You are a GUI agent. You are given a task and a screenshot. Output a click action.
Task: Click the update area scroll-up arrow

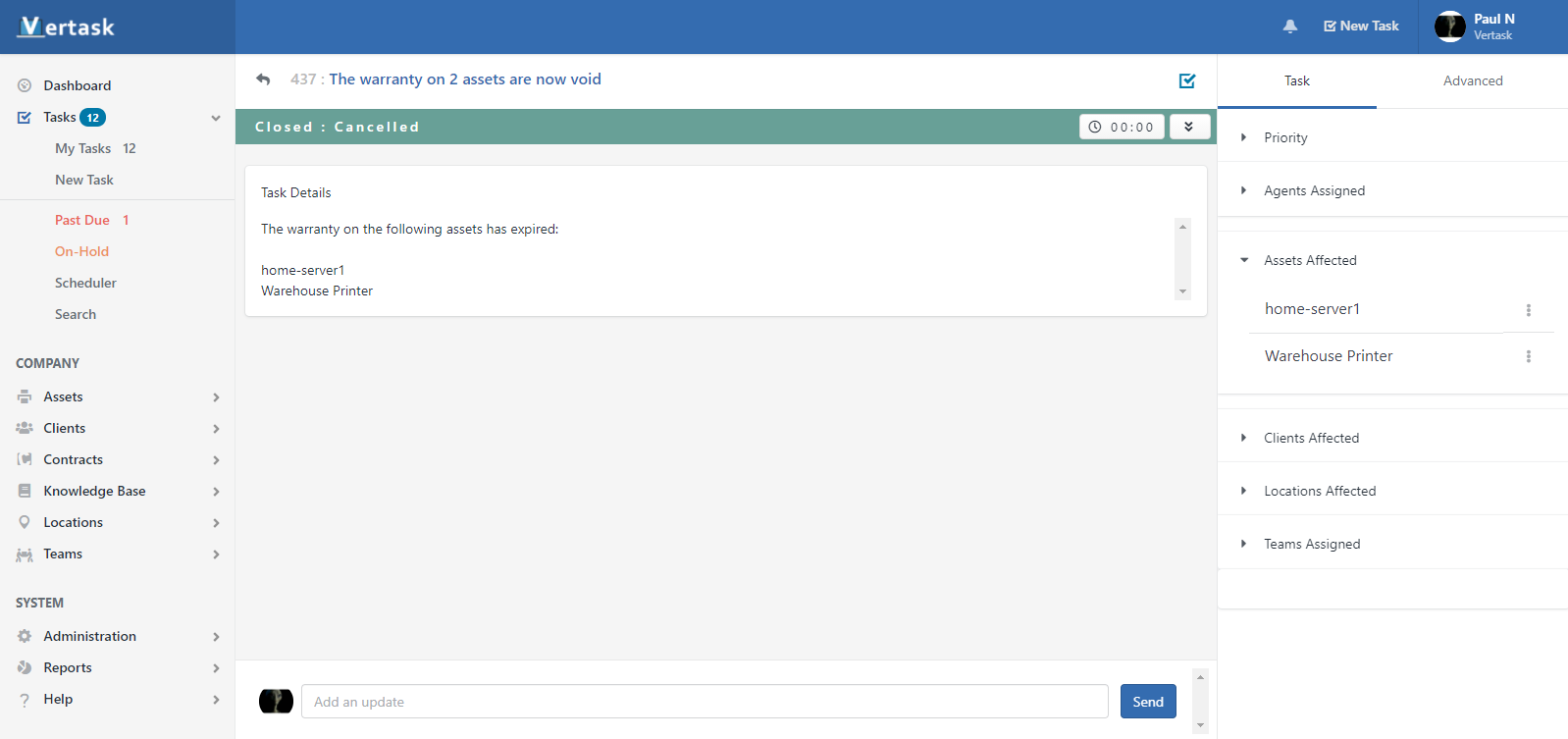[x=1200, y=677]
